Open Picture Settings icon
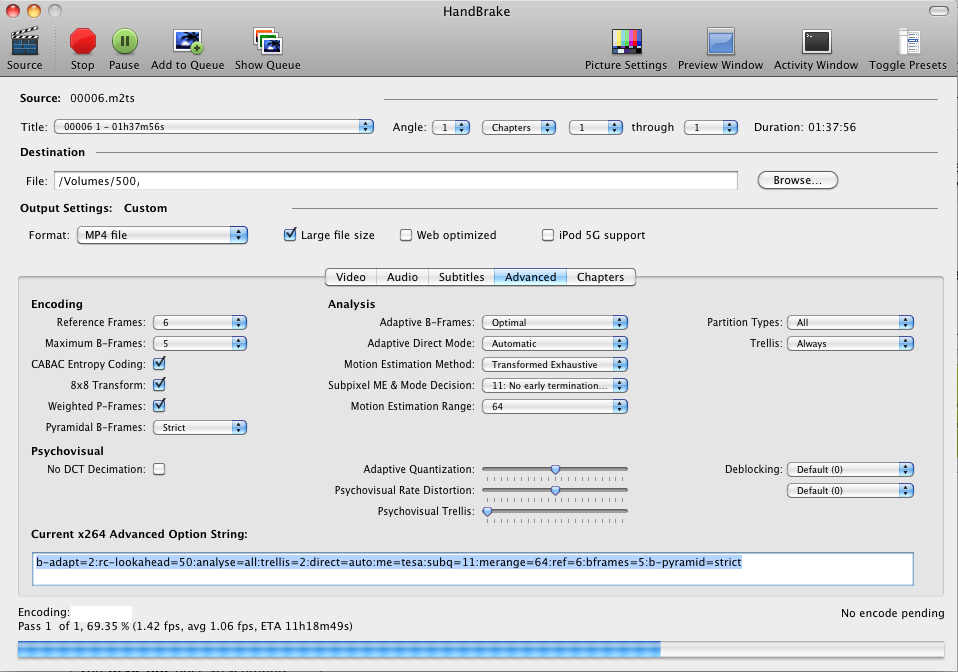958x672 pixels. [x=626, y=42]
